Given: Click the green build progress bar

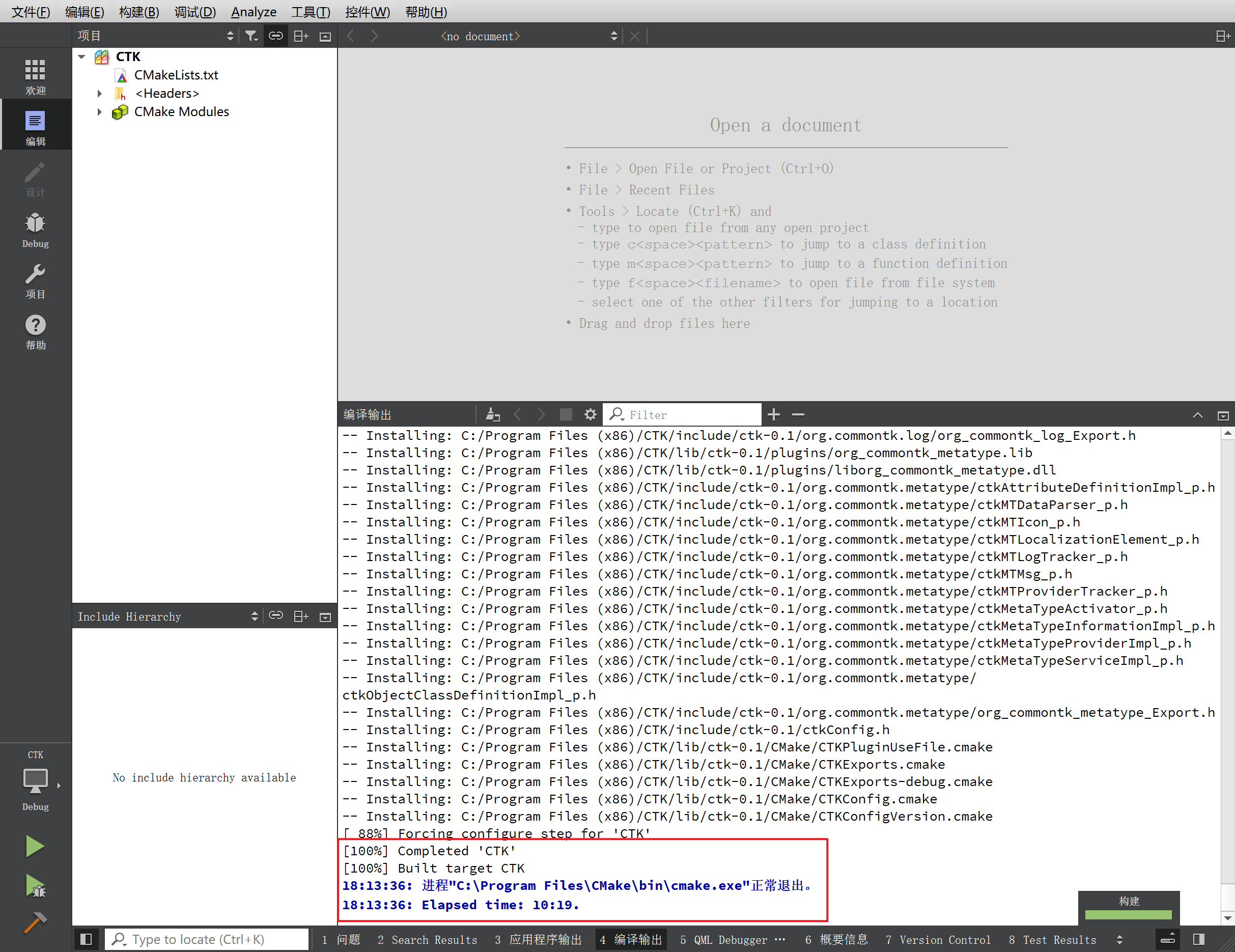Looking at the screenshot, I should [1128, 915].
